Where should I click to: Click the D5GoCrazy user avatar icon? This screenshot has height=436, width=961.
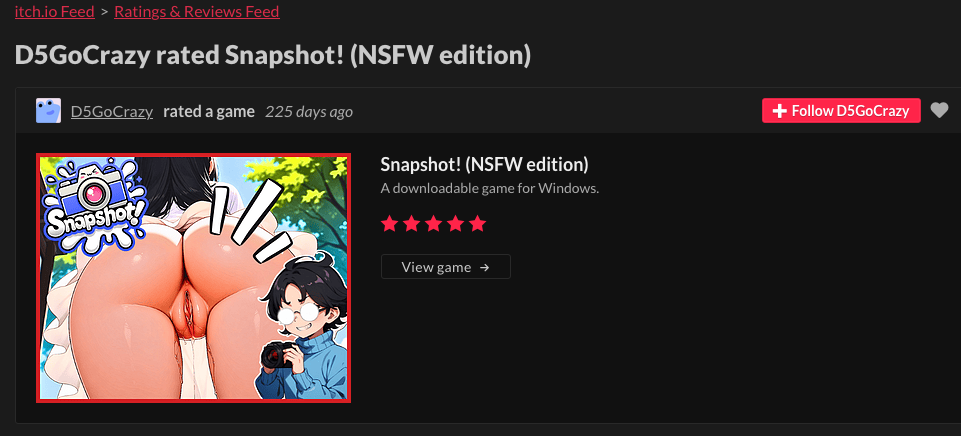point(47,111)
